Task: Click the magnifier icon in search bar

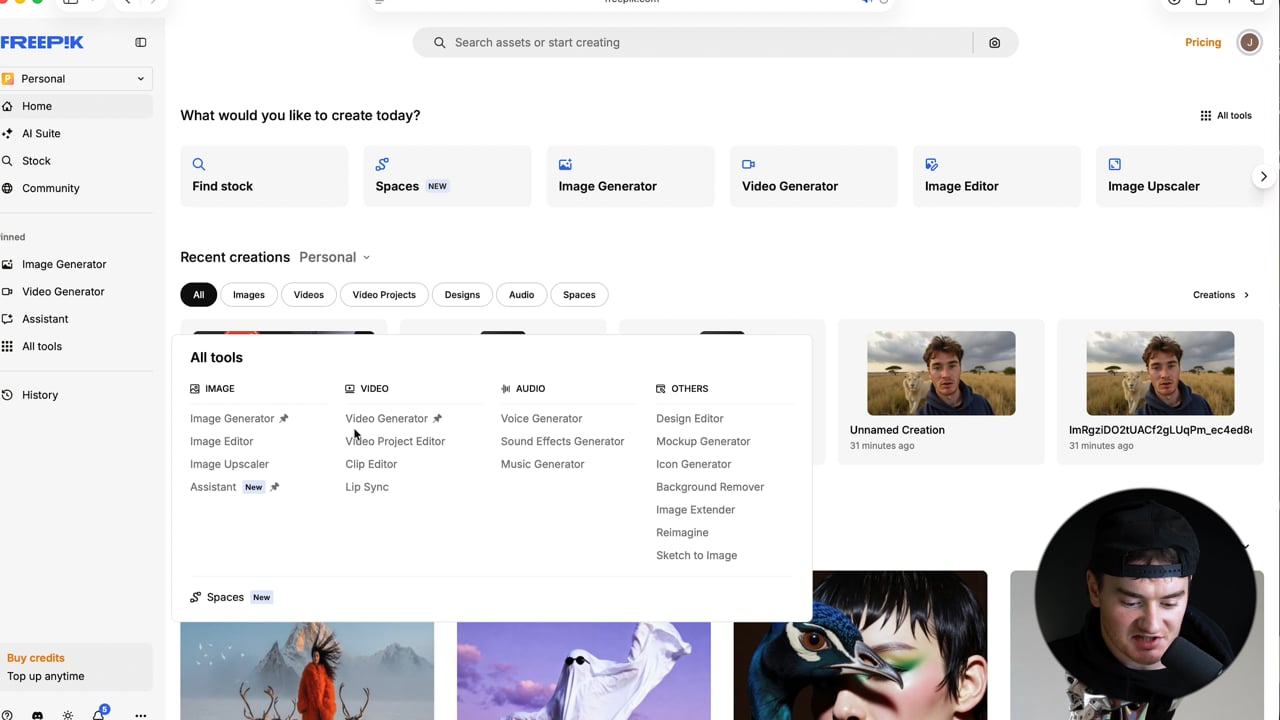Action: 439,43
